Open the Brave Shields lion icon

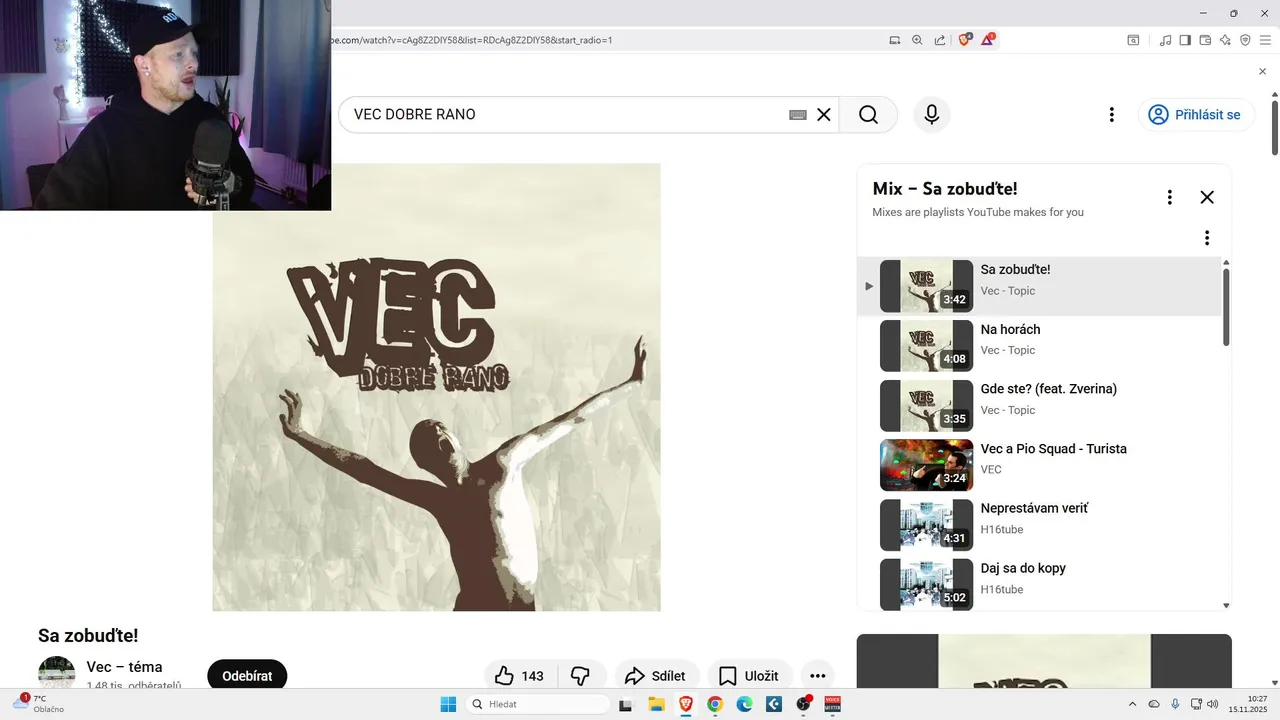pos(965,40)
